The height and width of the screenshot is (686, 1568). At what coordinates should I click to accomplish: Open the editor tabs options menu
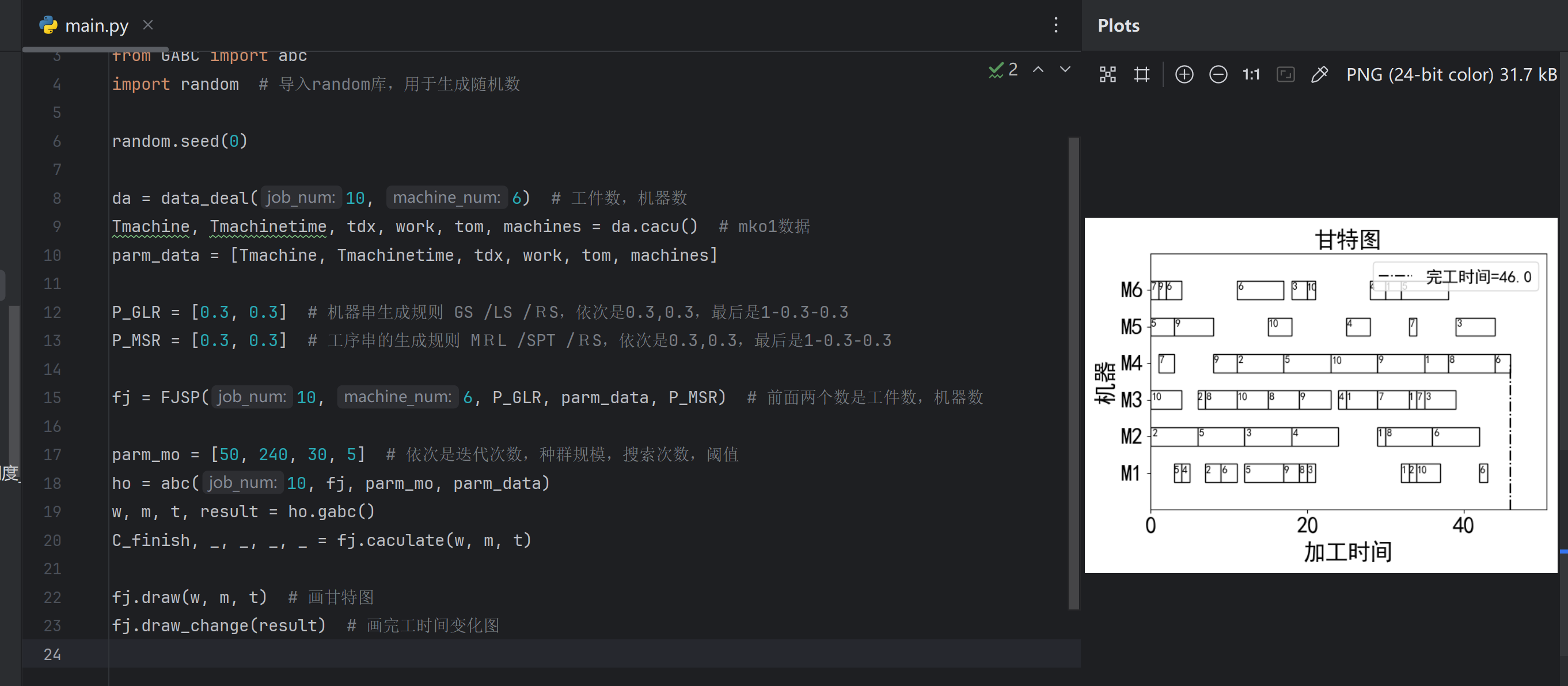tap(1056, 25)
